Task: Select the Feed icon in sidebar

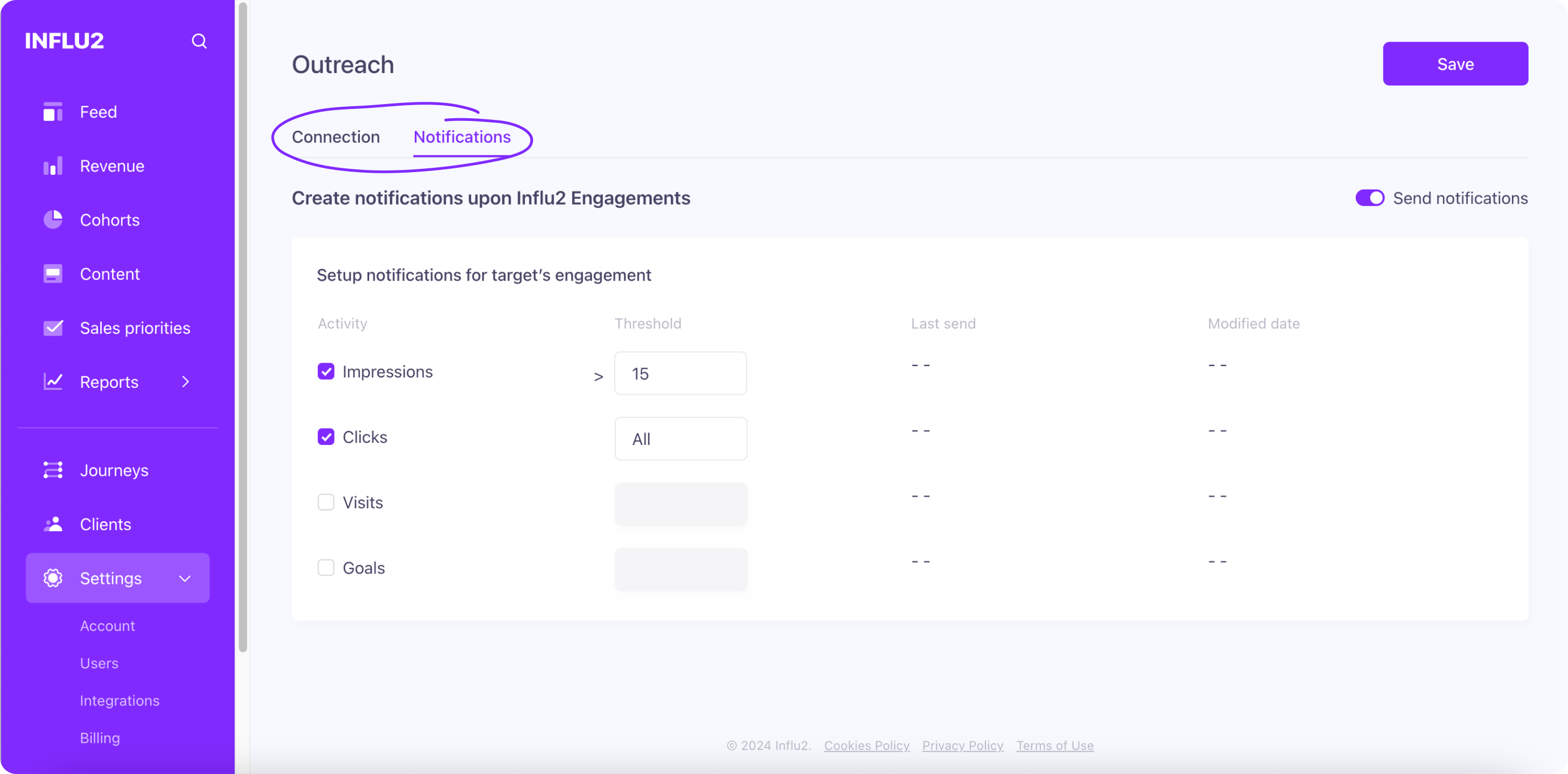Action: click(x=53, y=112)
